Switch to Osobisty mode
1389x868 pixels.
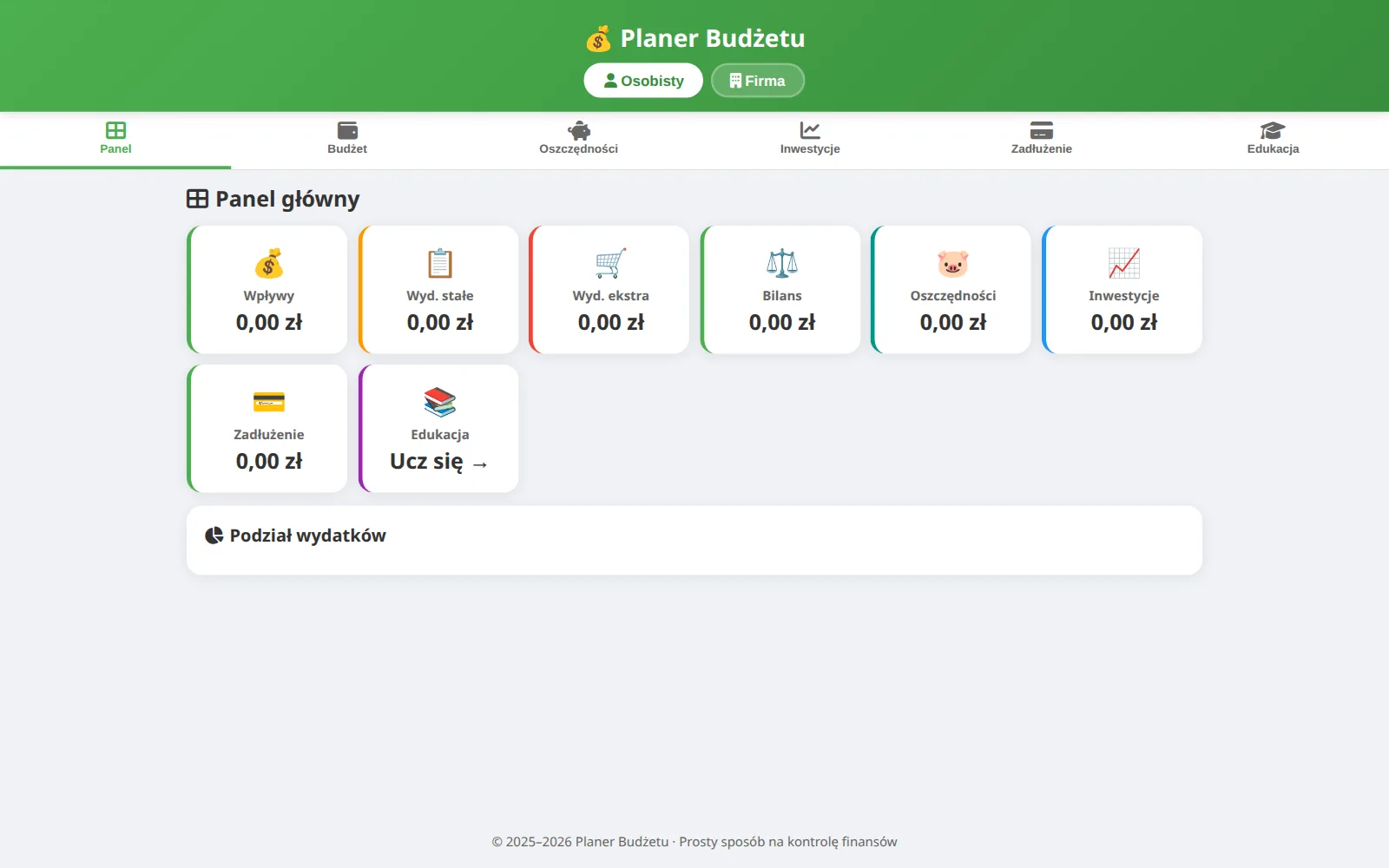(x=643, y=81)
